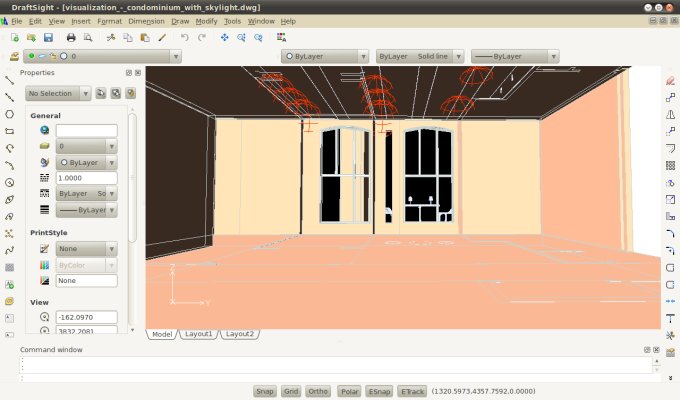Open the Help menu
This screenshot has width=680, height=400.
coord(288,21)
